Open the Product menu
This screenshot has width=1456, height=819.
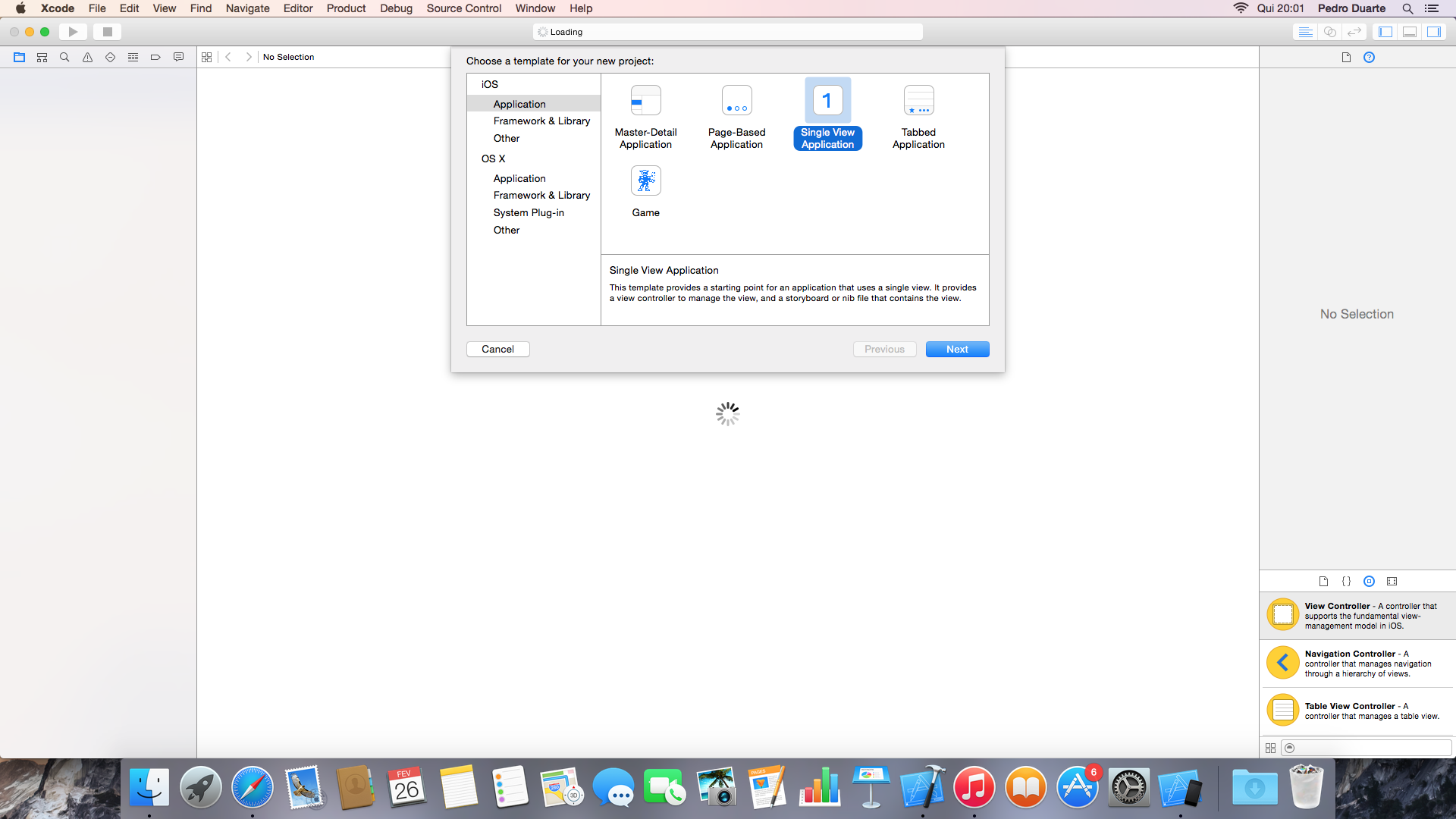(346, 8)
